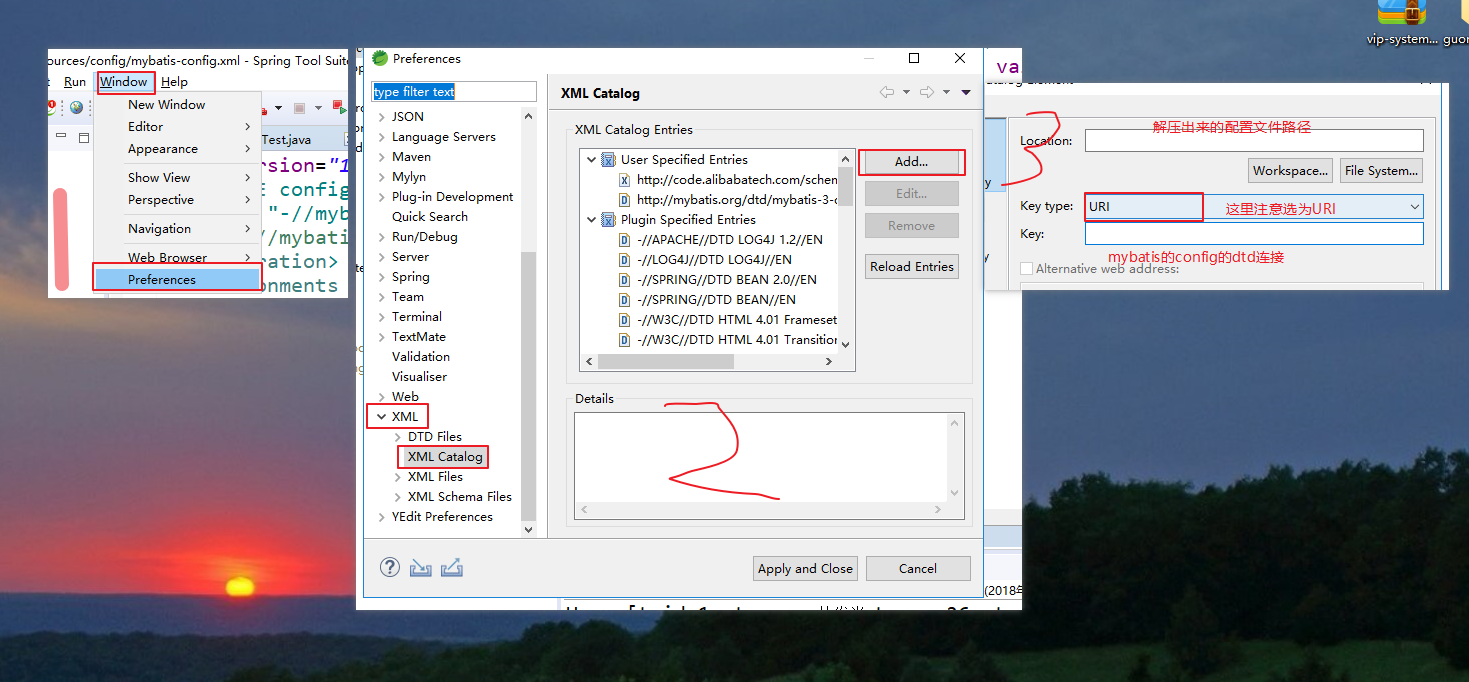The width and height of the screenshot is (1469, 682).
Task: Expand the XML Schema Files node
Action: [397, 497]
